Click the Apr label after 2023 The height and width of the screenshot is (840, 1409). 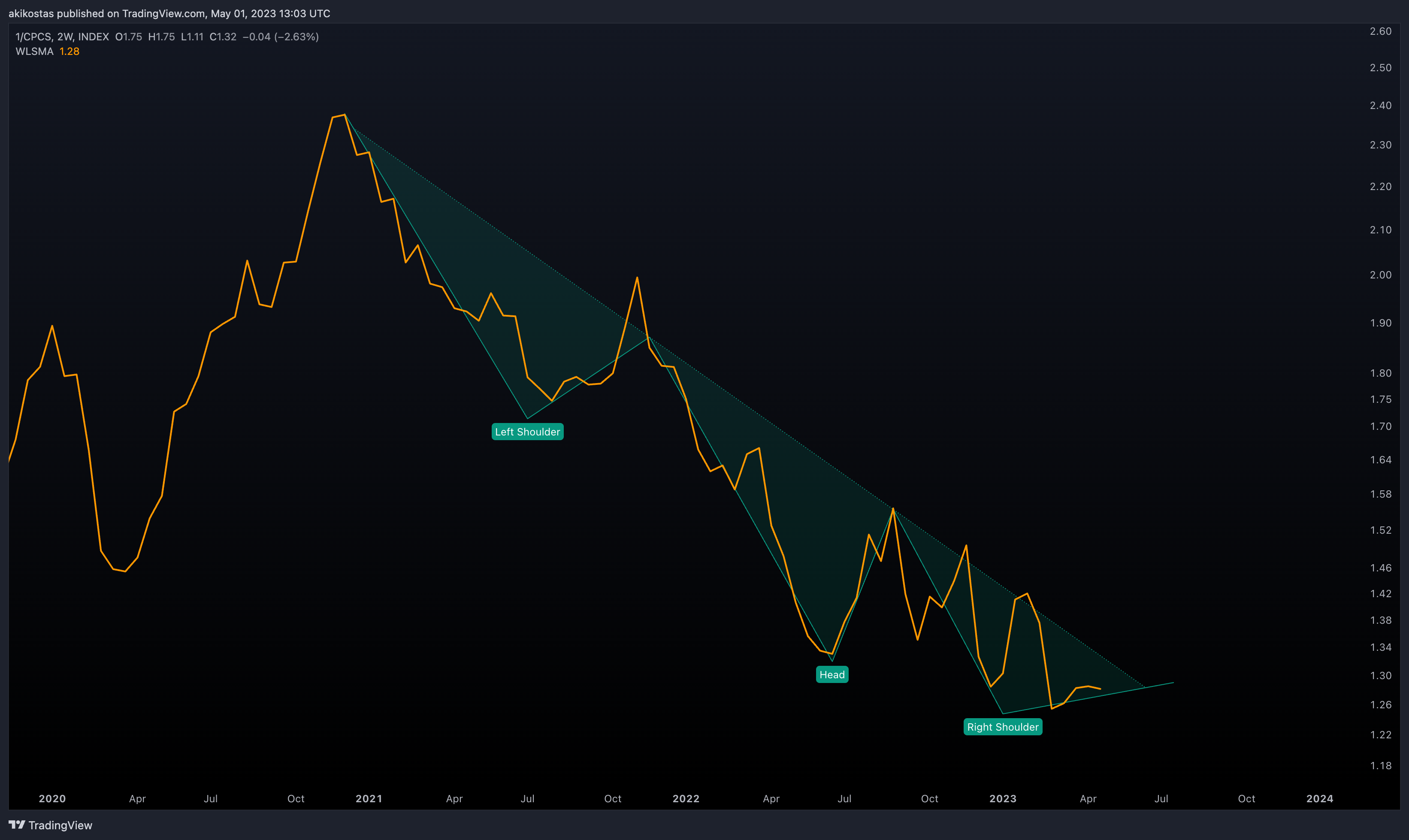pyautogui.click(x=1088, y=799)
